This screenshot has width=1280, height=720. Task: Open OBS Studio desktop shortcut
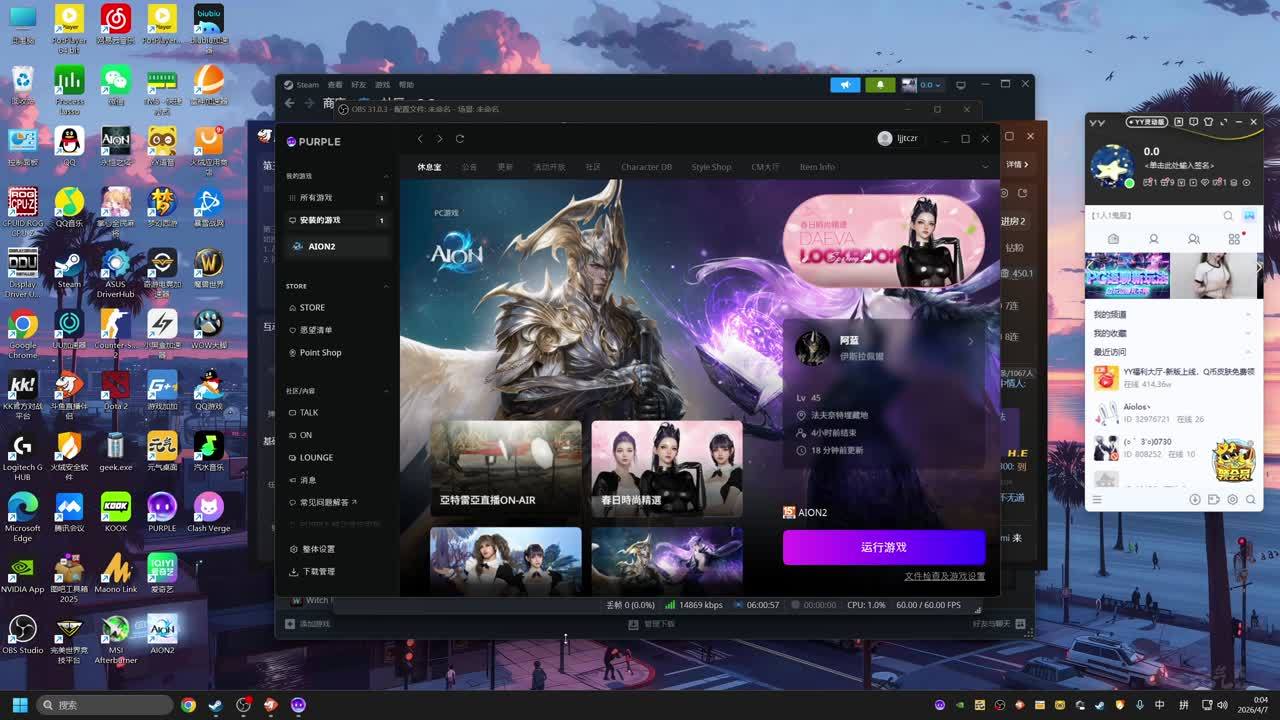click(22, 635)
